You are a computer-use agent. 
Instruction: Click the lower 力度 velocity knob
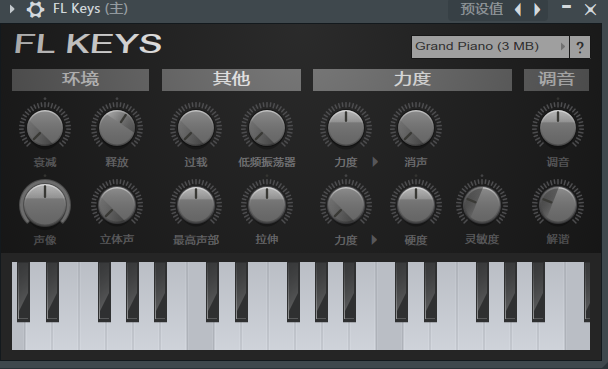(x=346, y=204)
